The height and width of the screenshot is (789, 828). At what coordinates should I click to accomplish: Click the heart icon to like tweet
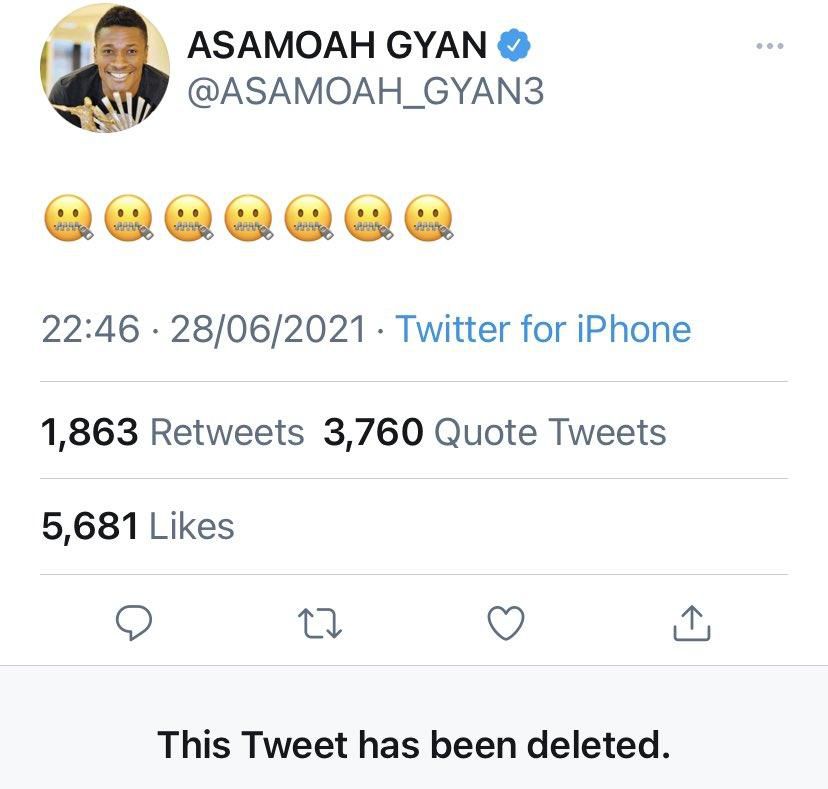point(503,622)
